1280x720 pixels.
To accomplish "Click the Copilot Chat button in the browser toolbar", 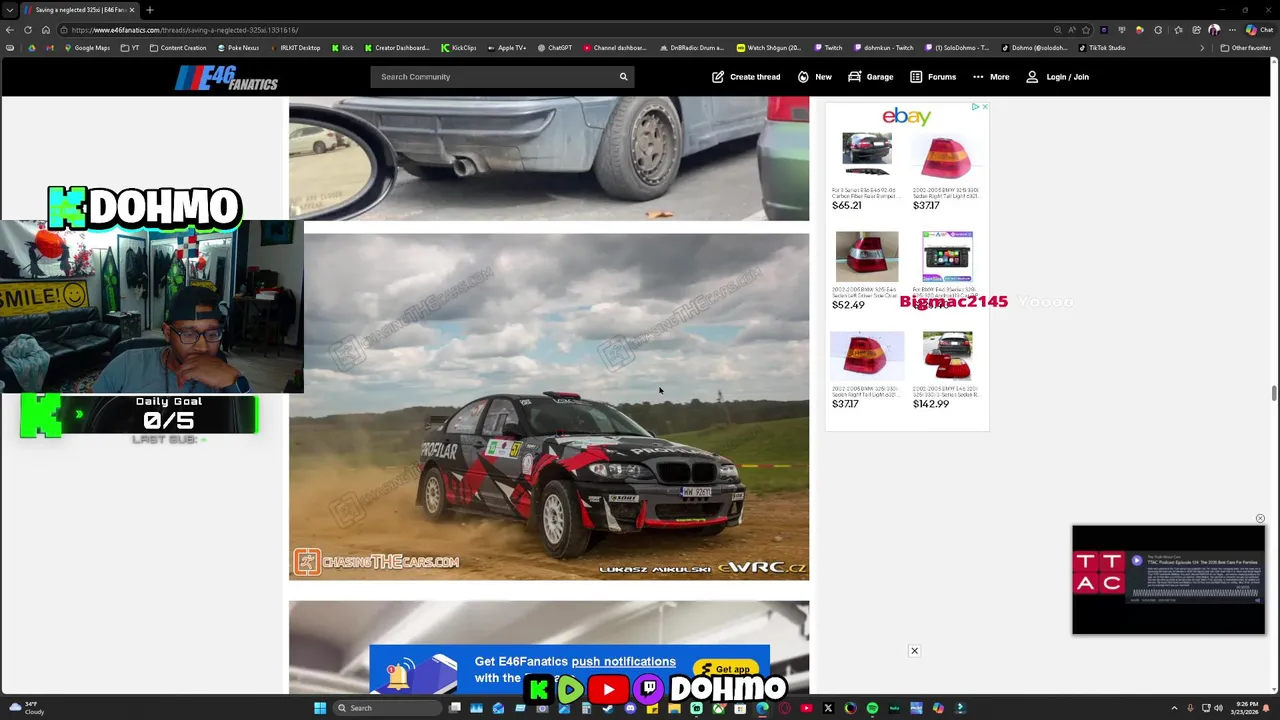I will [x=1259, y=30].
